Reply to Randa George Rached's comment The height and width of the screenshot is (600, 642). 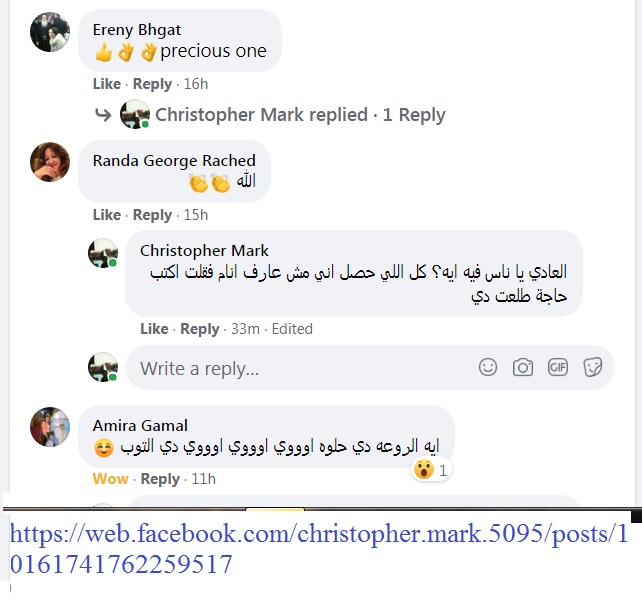(x=152, y=215)
